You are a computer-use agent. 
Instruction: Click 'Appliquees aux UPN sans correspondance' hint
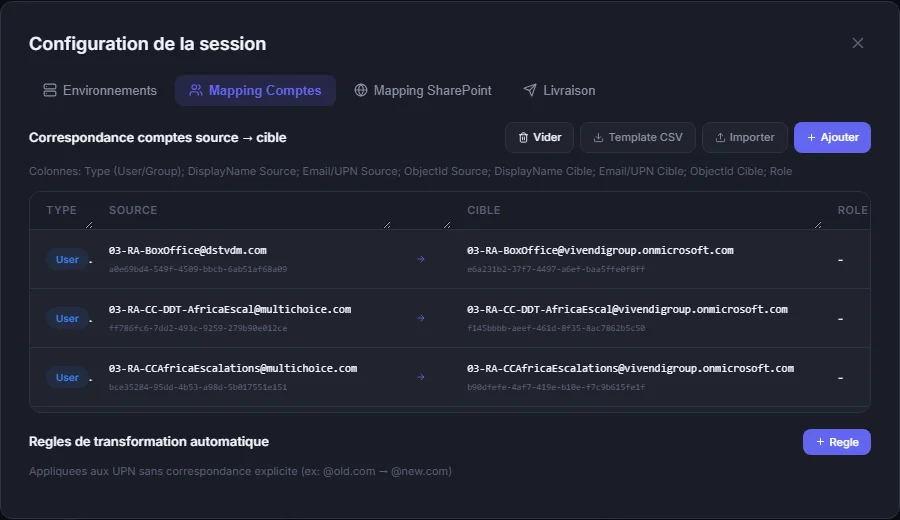[x=240, y=471]
